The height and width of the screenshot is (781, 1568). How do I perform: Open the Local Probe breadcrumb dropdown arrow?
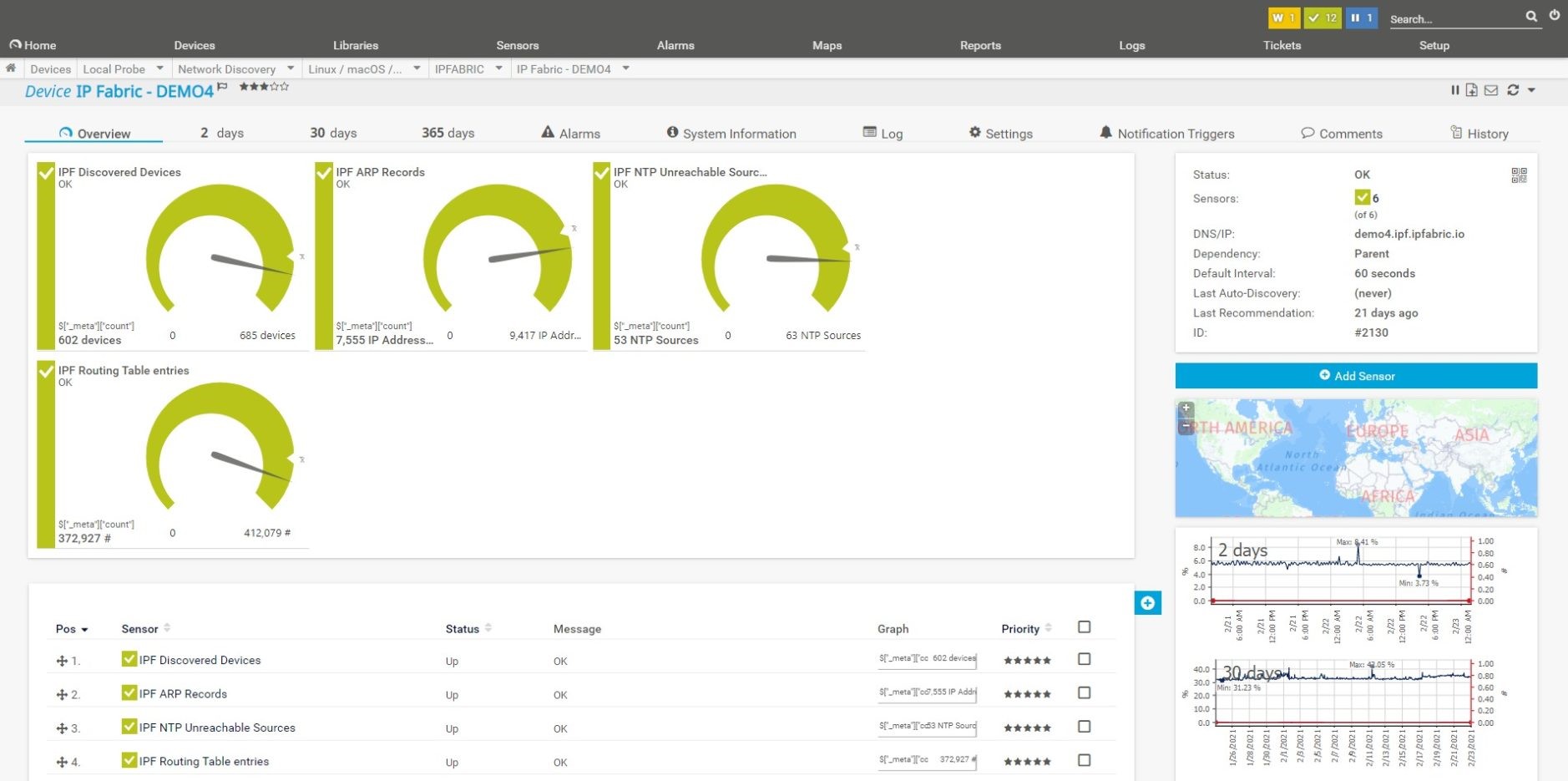[159, 68]
